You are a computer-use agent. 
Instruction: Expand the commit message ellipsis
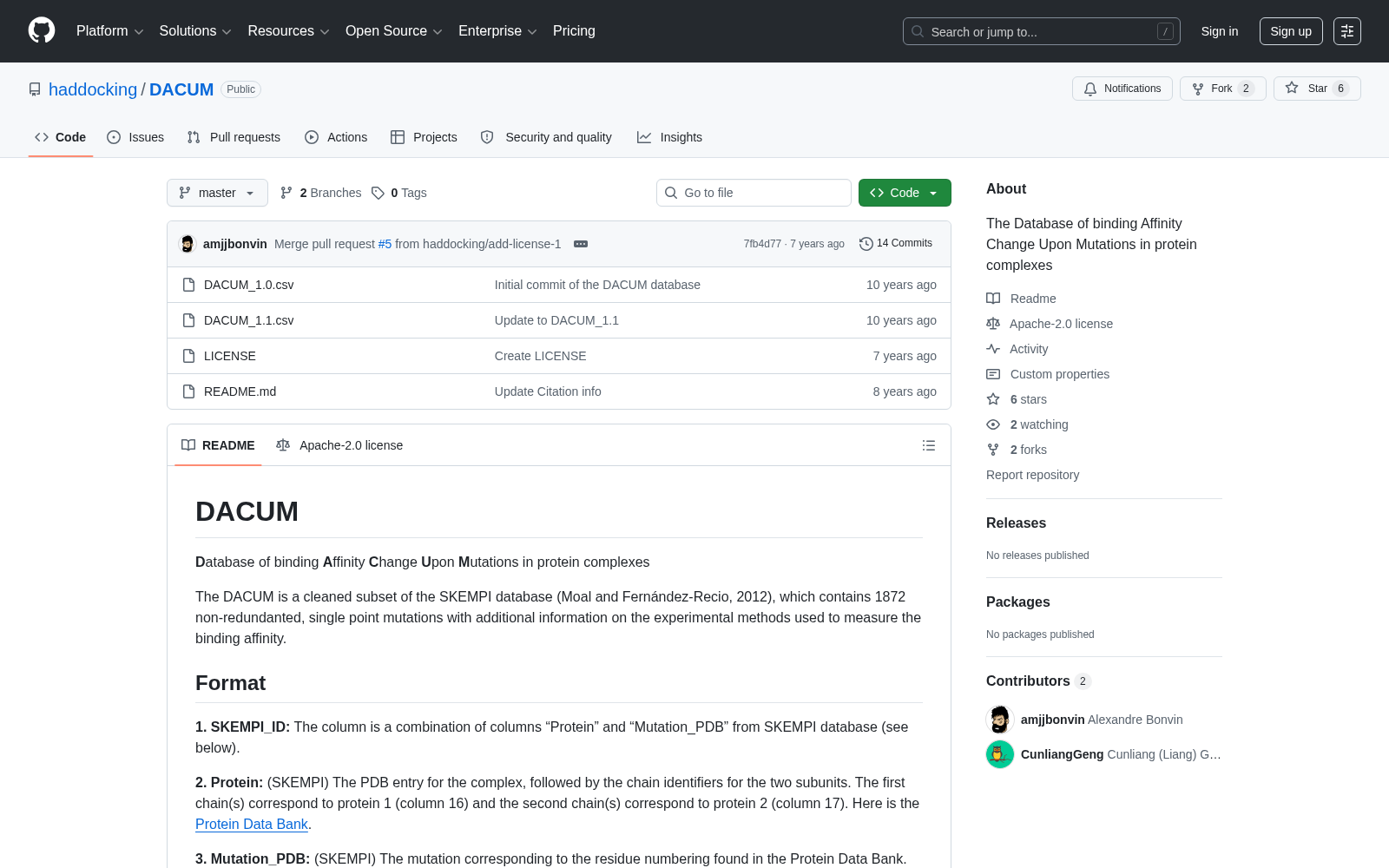coord(581,244)
